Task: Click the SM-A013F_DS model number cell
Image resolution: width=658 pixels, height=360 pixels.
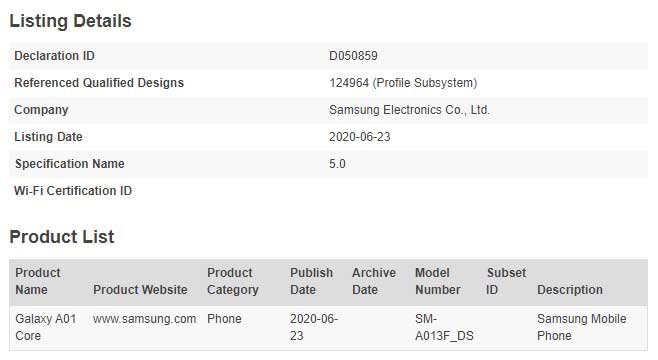Action: coord(444,327)
